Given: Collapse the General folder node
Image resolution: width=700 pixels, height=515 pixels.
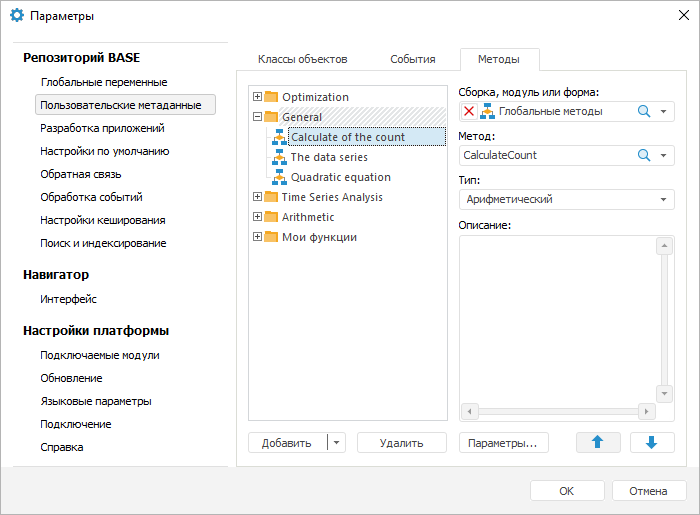Looking at the screenshot, I should (x=257, y=117).
